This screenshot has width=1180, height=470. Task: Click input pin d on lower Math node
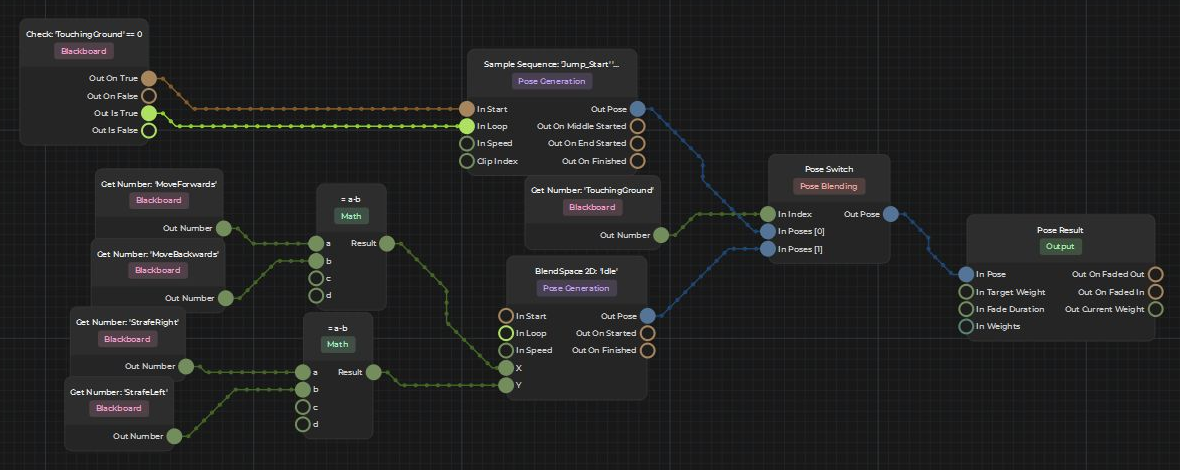tap(303, 424)
